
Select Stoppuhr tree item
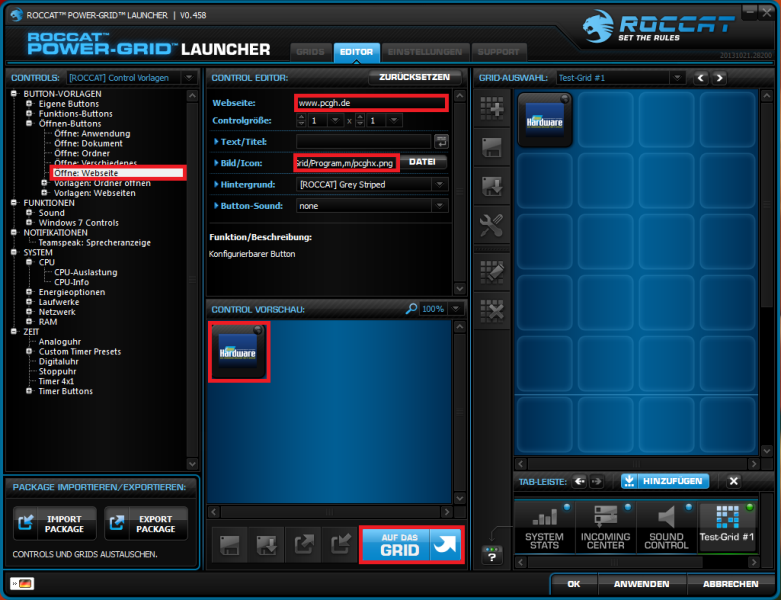click(x=57, y=371)
